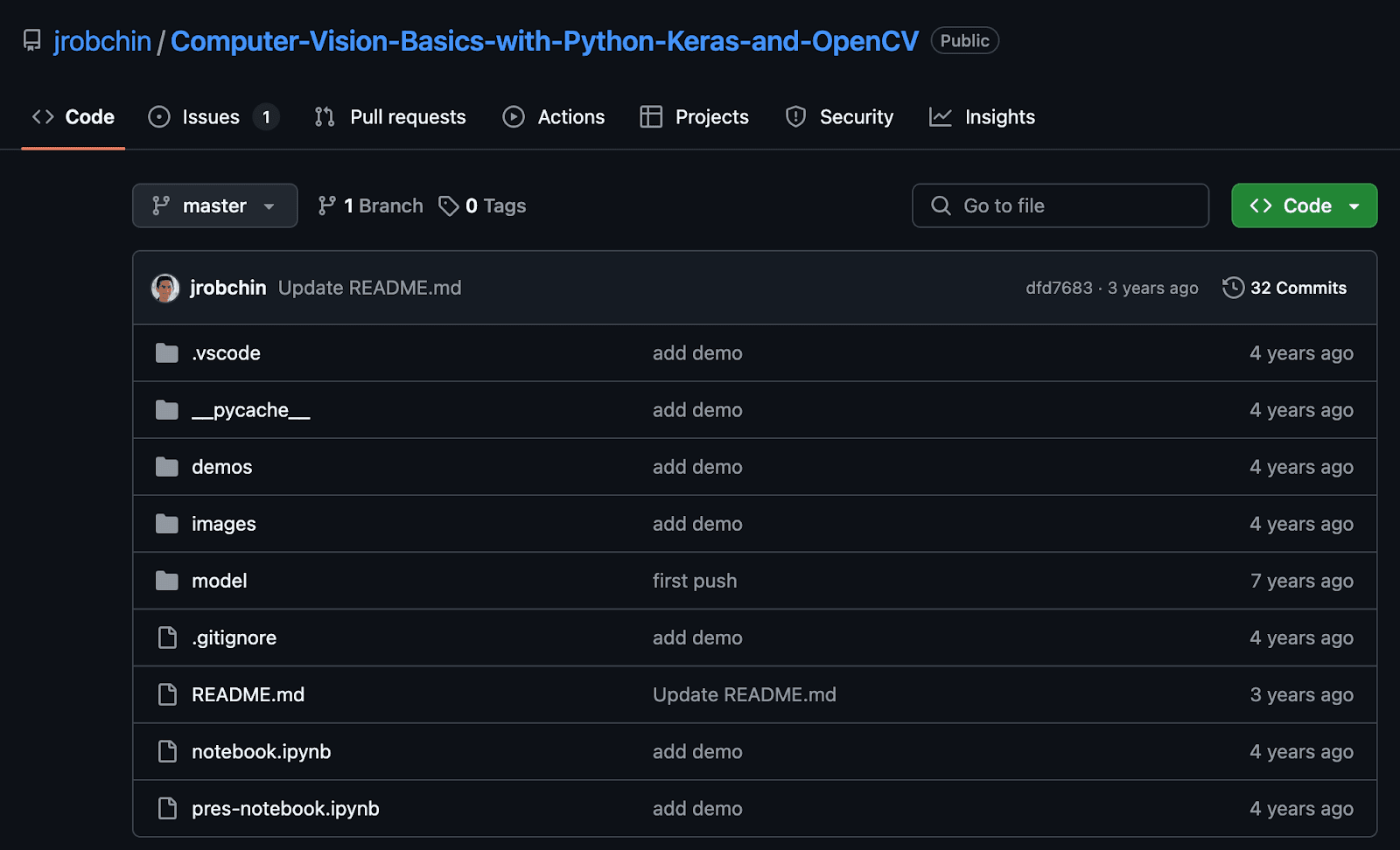
Task: Click the repository book icon beside jrobchin
Action: coord(32,41)
